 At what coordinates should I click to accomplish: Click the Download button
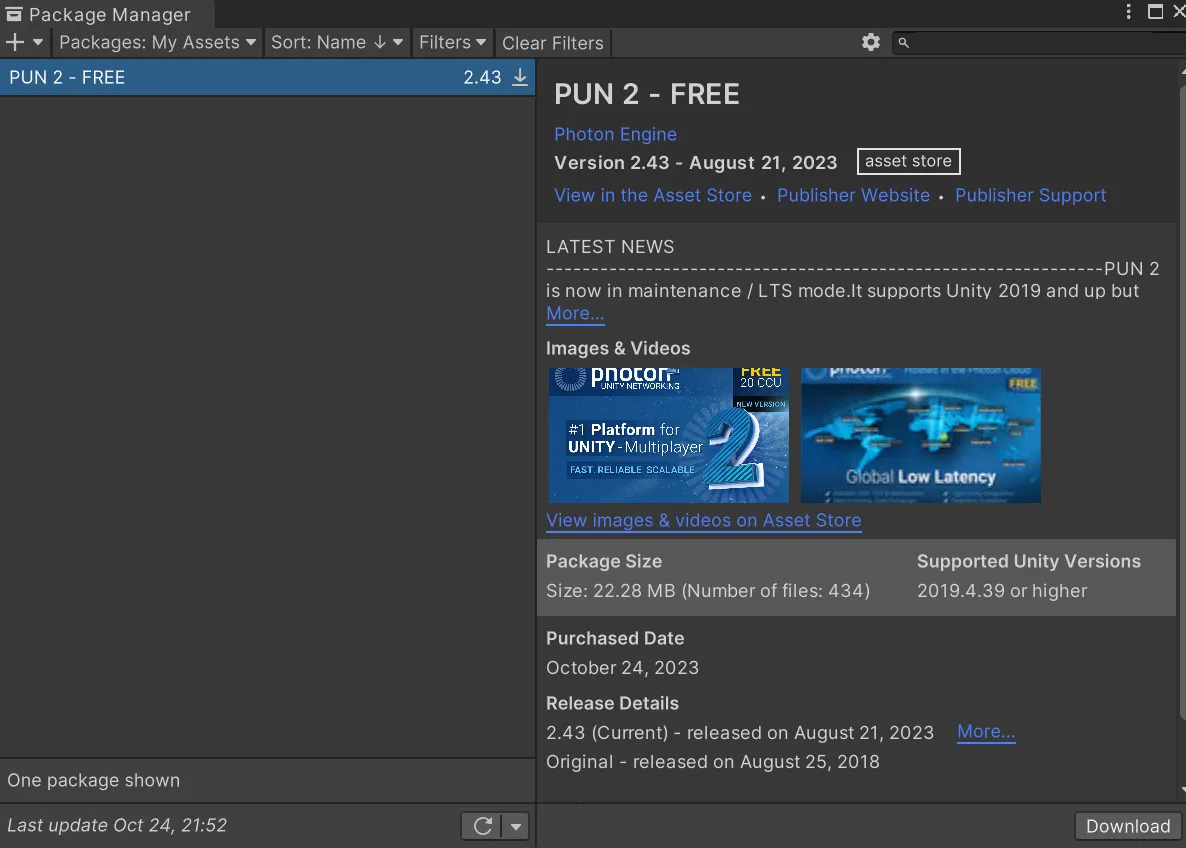tap(1127, 826)
